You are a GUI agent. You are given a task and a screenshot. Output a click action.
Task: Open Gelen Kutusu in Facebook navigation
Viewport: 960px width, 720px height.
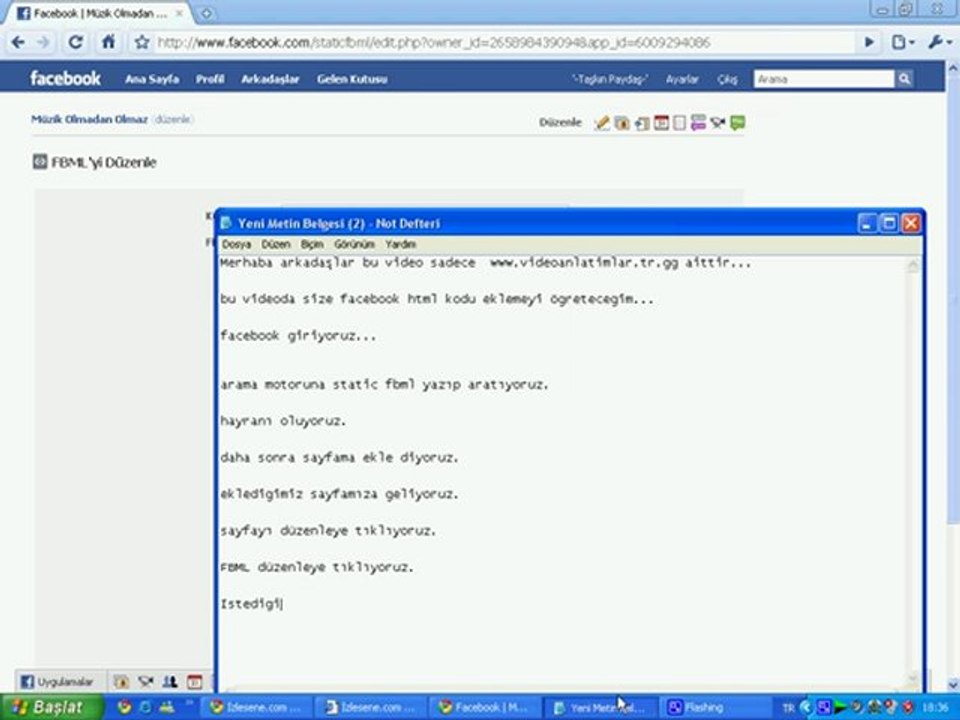tap(352, 79)
